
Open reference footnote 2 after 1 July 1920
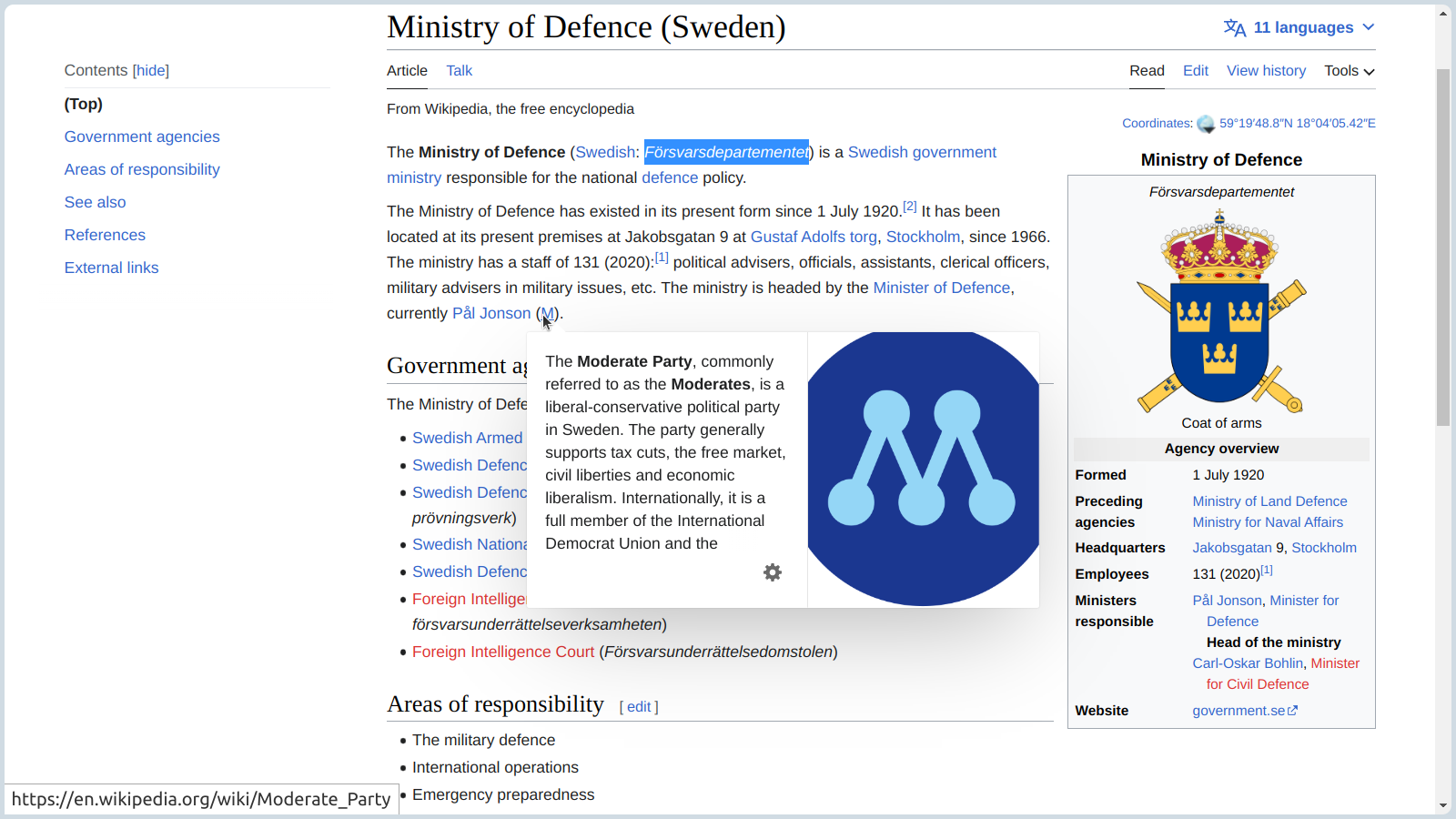click(x=909, y=207)
